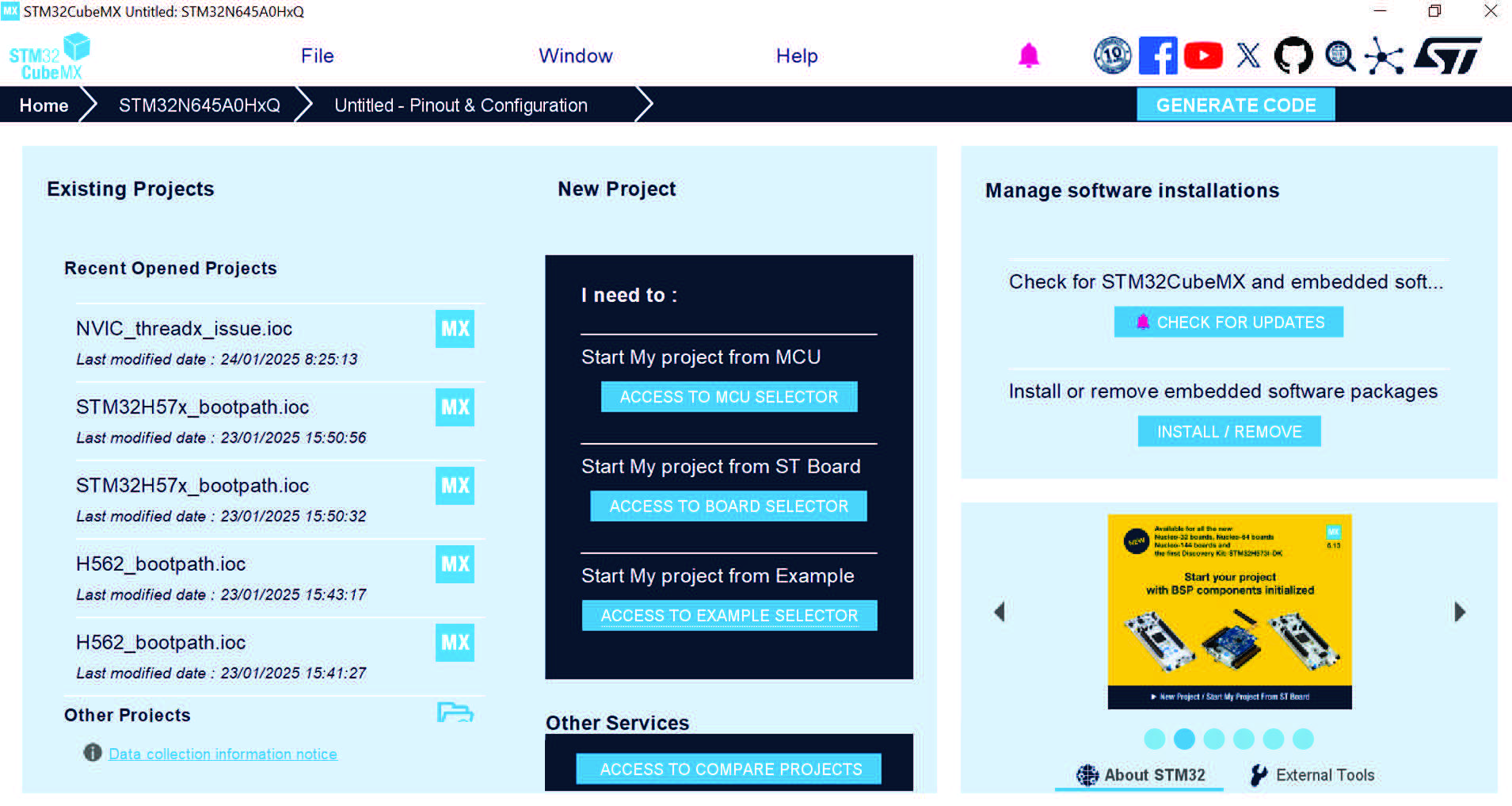This screenshot has height=806, width=1512.
Task: Open STM32H57x_bootpath.ioc above date 23/01/2025 15:50:56
Action: click(192, 407)
